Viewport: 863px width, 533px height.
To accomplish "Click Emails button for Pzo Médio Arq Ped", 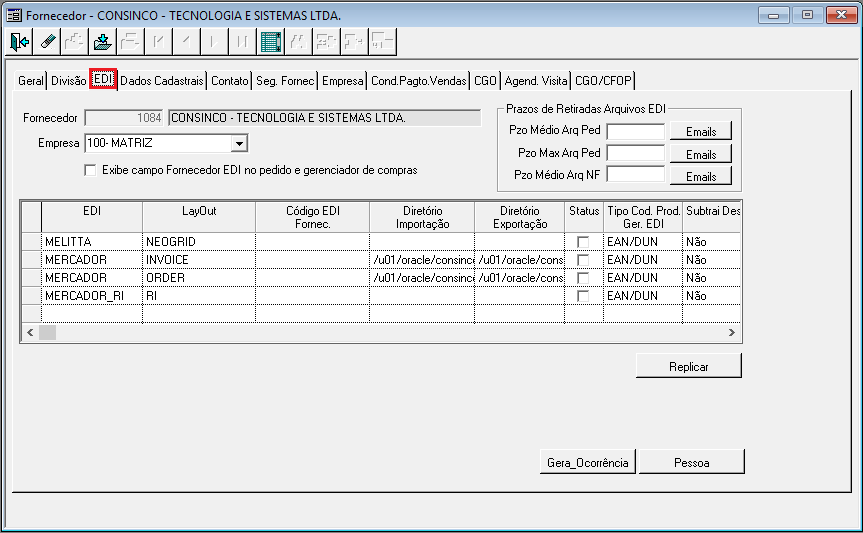I will coord(701,132).
